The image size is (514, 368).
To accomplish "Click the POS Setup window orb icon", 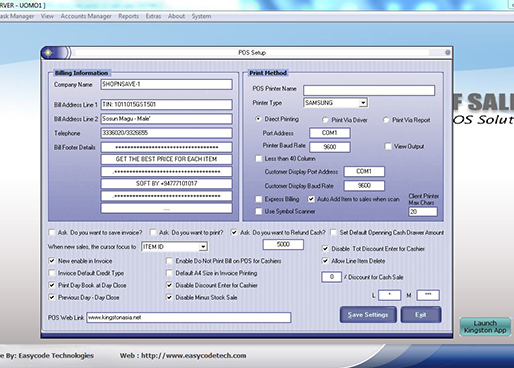I will tap(49, 53).
